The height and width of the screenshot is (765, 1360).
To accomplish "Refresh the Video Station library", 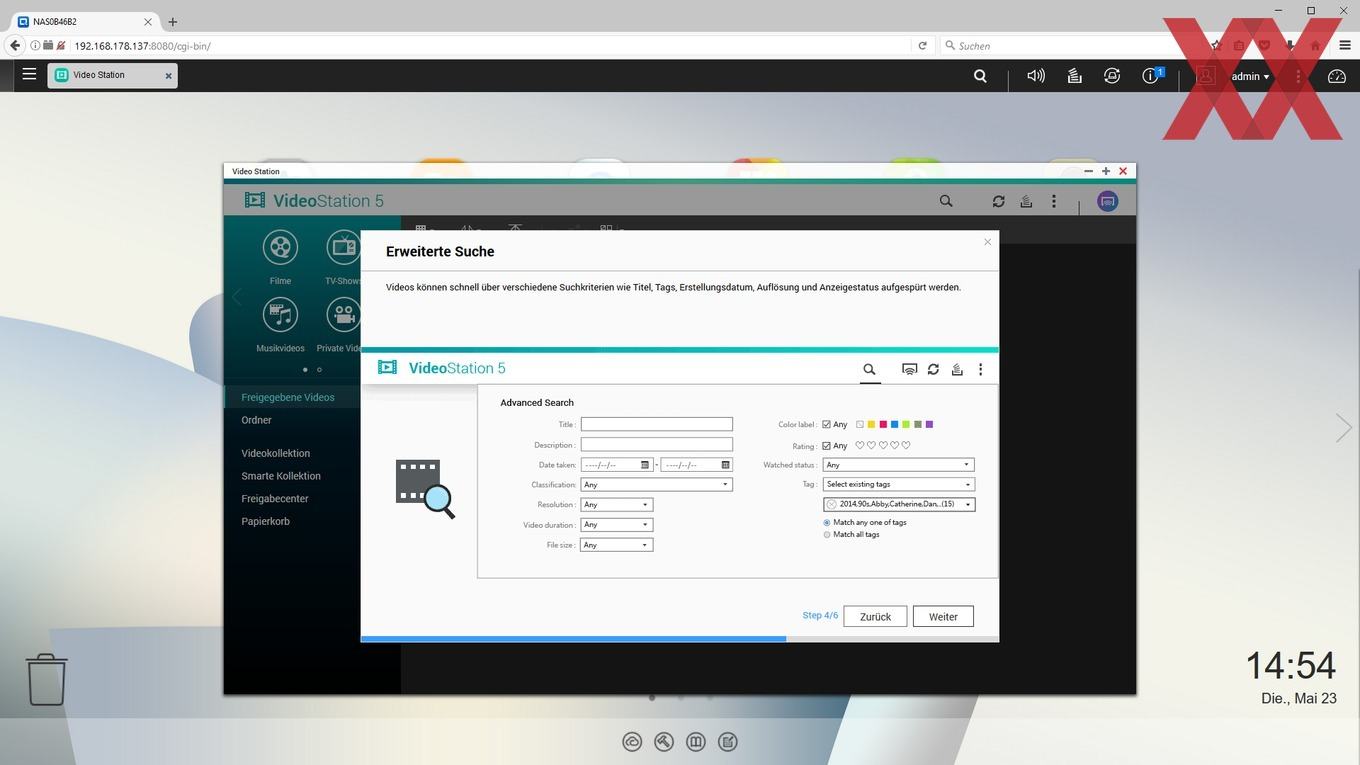I will point(998,201).
